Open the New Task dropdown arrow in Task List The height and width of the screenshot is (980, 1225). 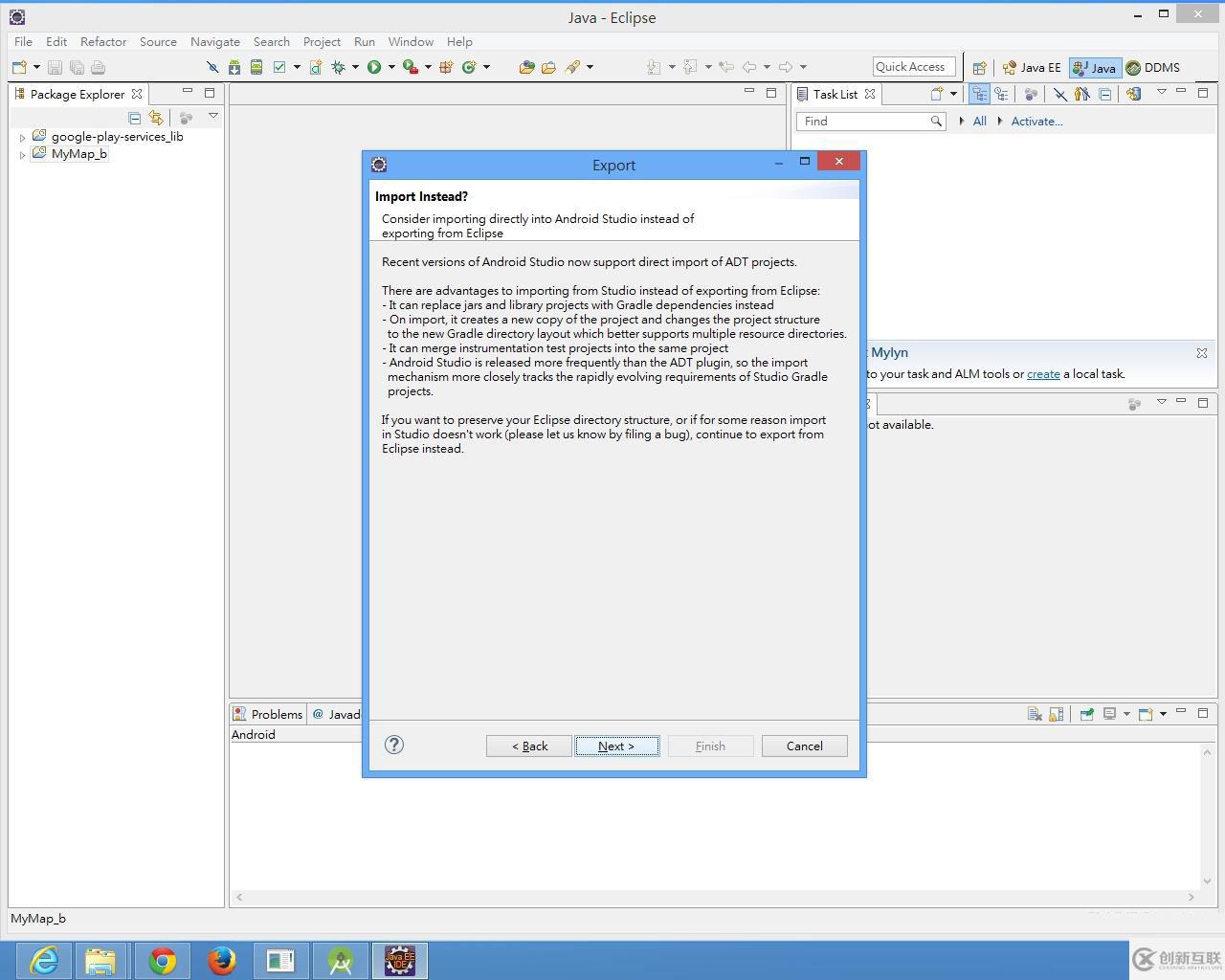(x=953, y=94)
